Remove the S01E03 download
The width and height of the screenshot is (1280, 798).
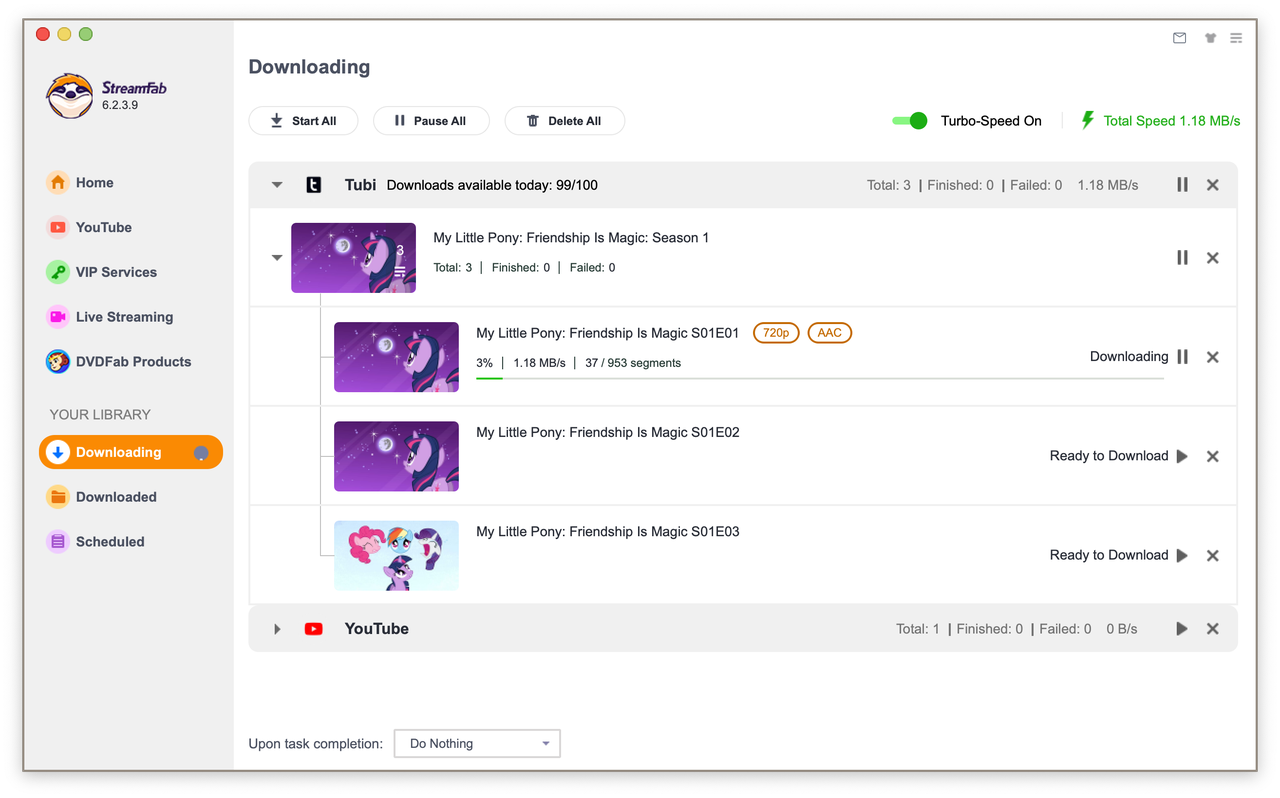pyautogui.click(x=1213, y=555)
